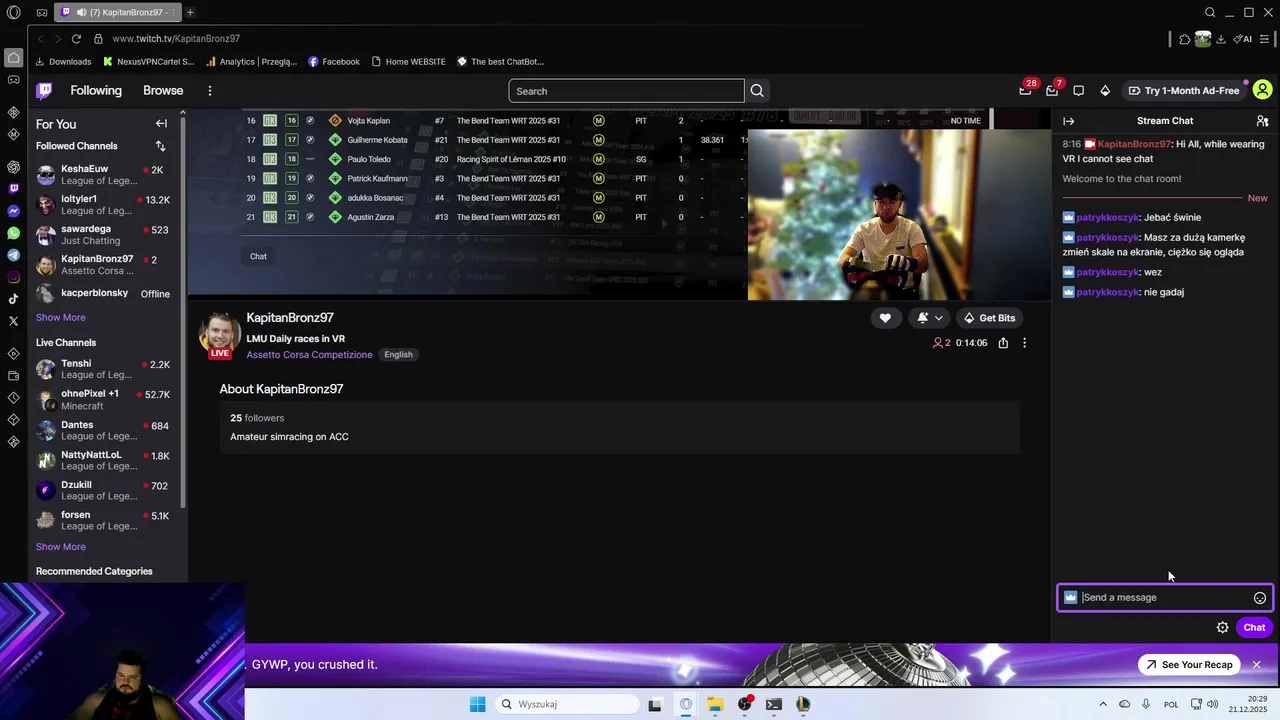
Task: Click the streamer profile avatar with LIVE badge
Action: coord(219,336)
